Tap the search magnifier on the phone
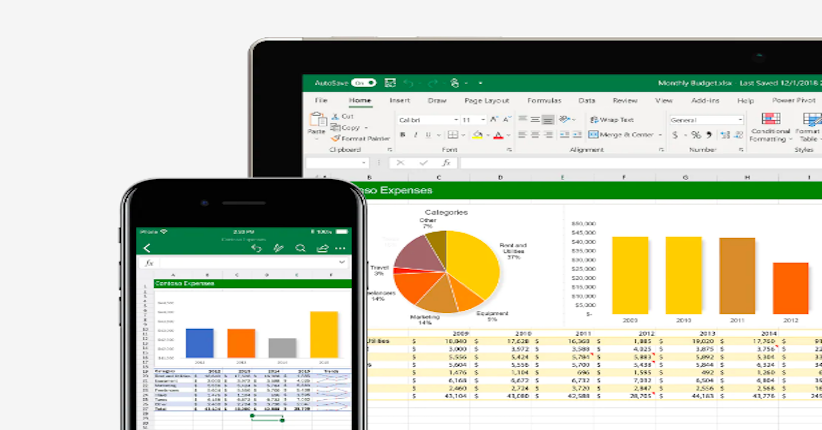 pos(300,248)
